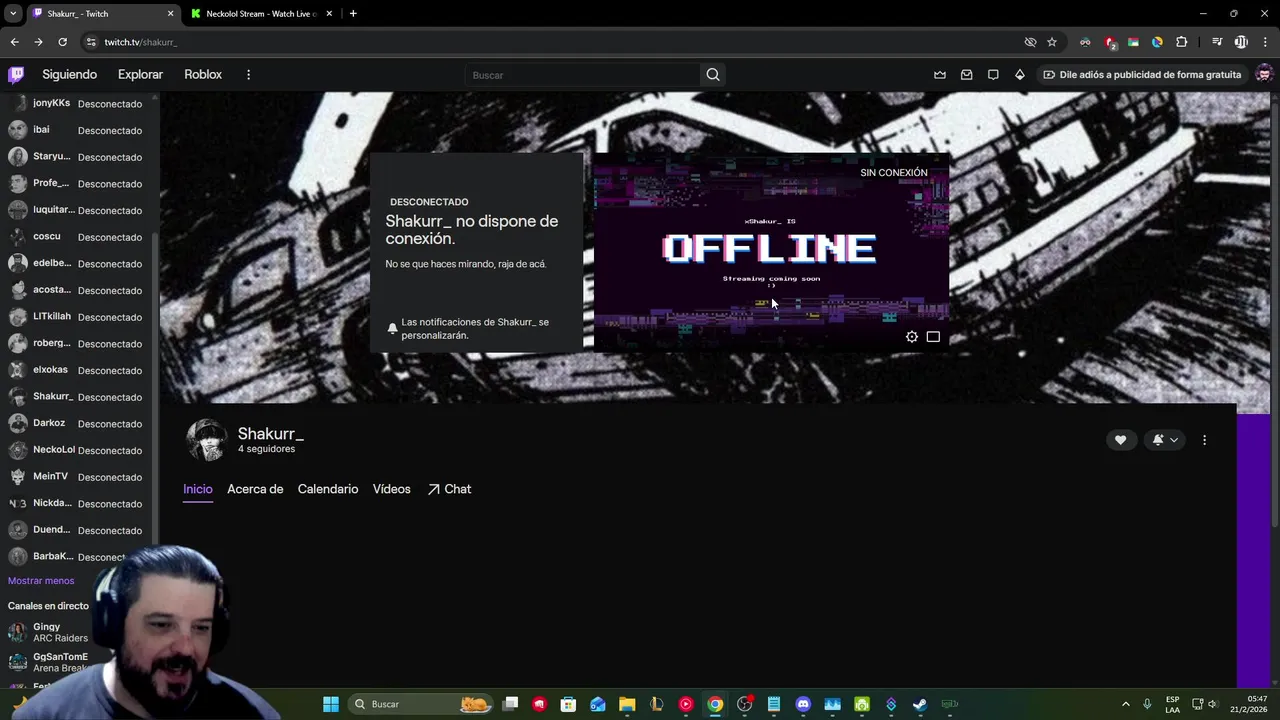
Task: Bookmark this page with the star icon
Action: click(1052, 42)
